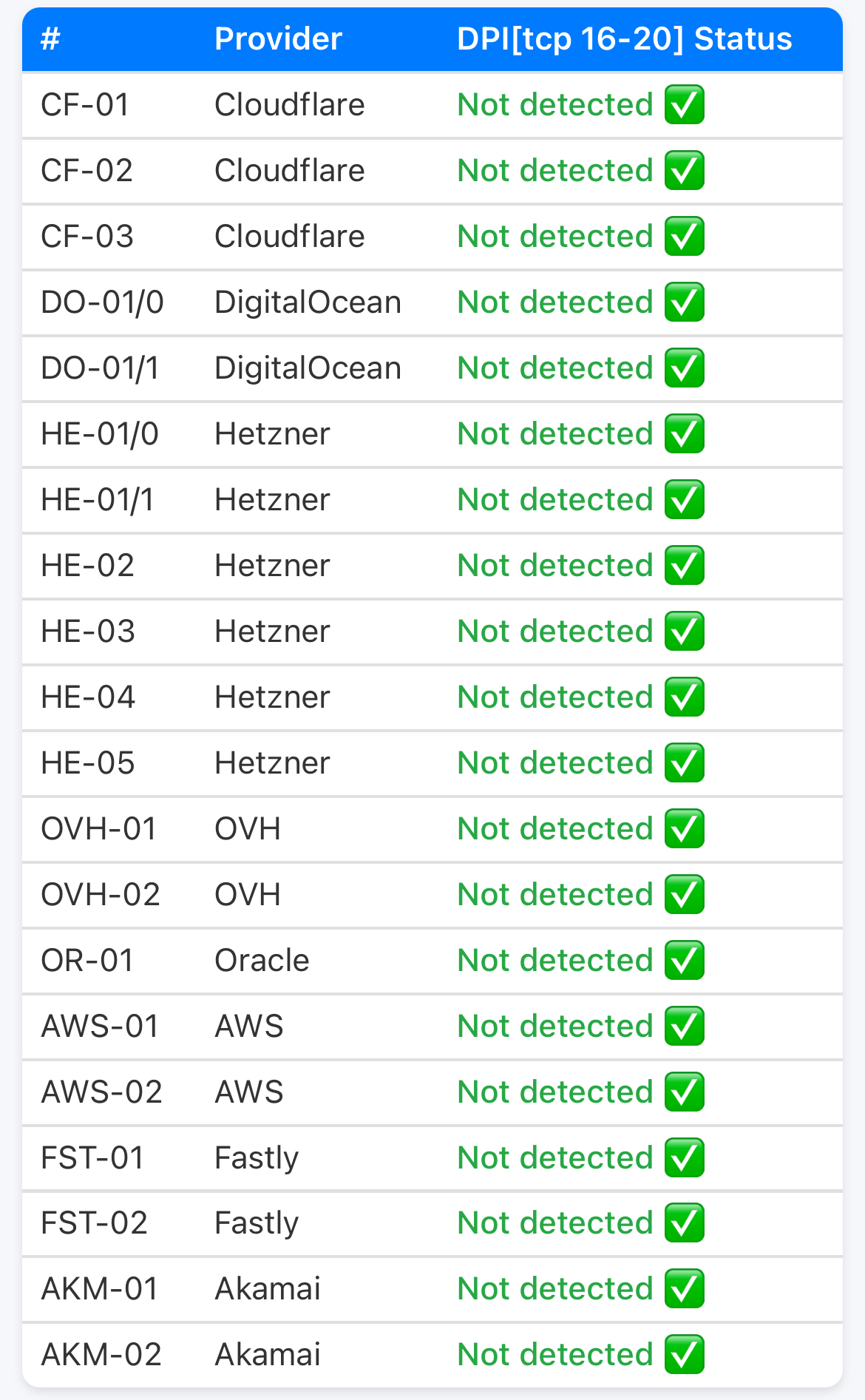This screenshot has width=865, height=1400.
Task: Select the HE-01/1 row identifier
Action: 98,500
